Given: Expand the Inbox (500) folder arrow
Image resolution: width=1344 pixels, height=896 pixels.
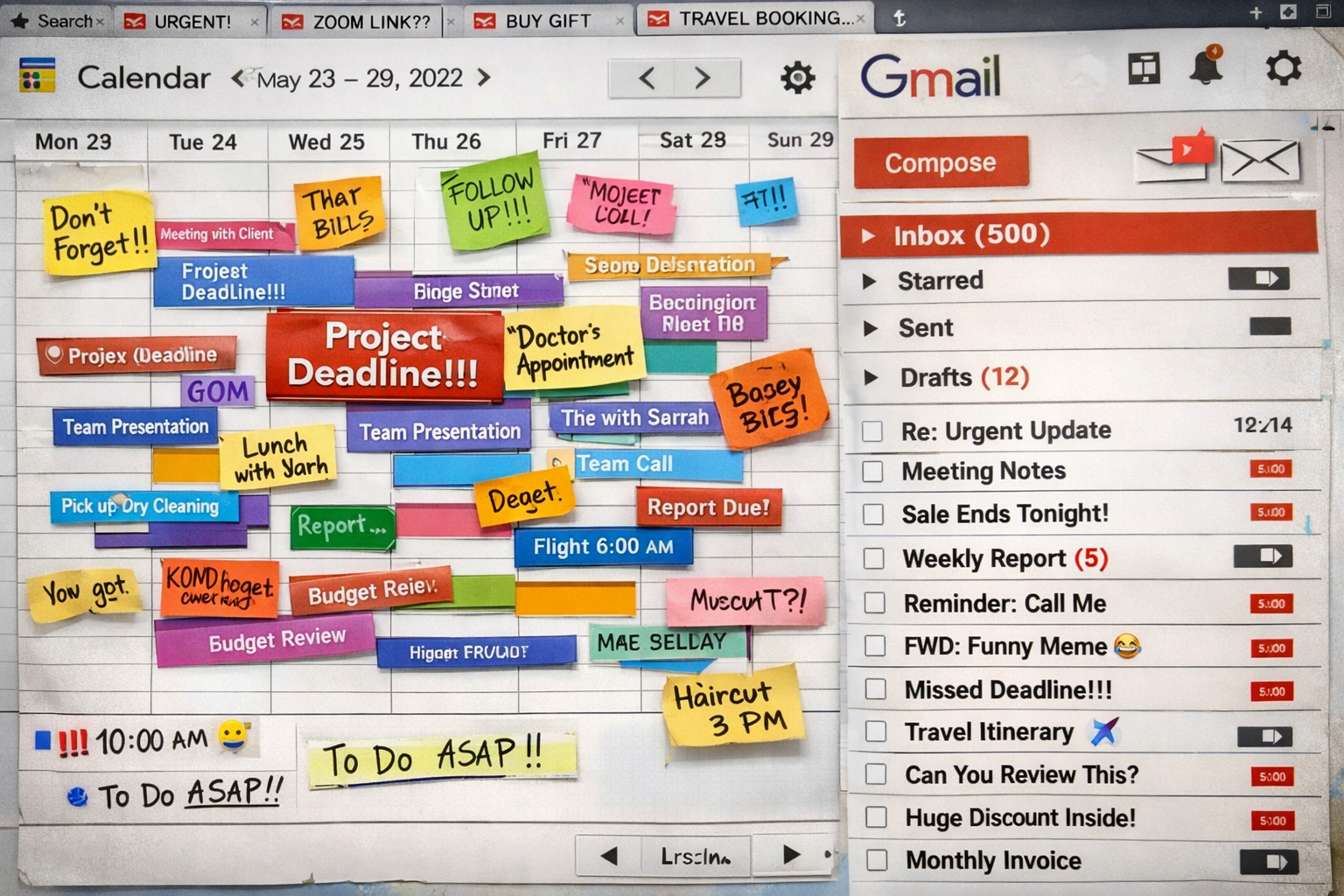Looking at the screenshot, I should (868, 235).
